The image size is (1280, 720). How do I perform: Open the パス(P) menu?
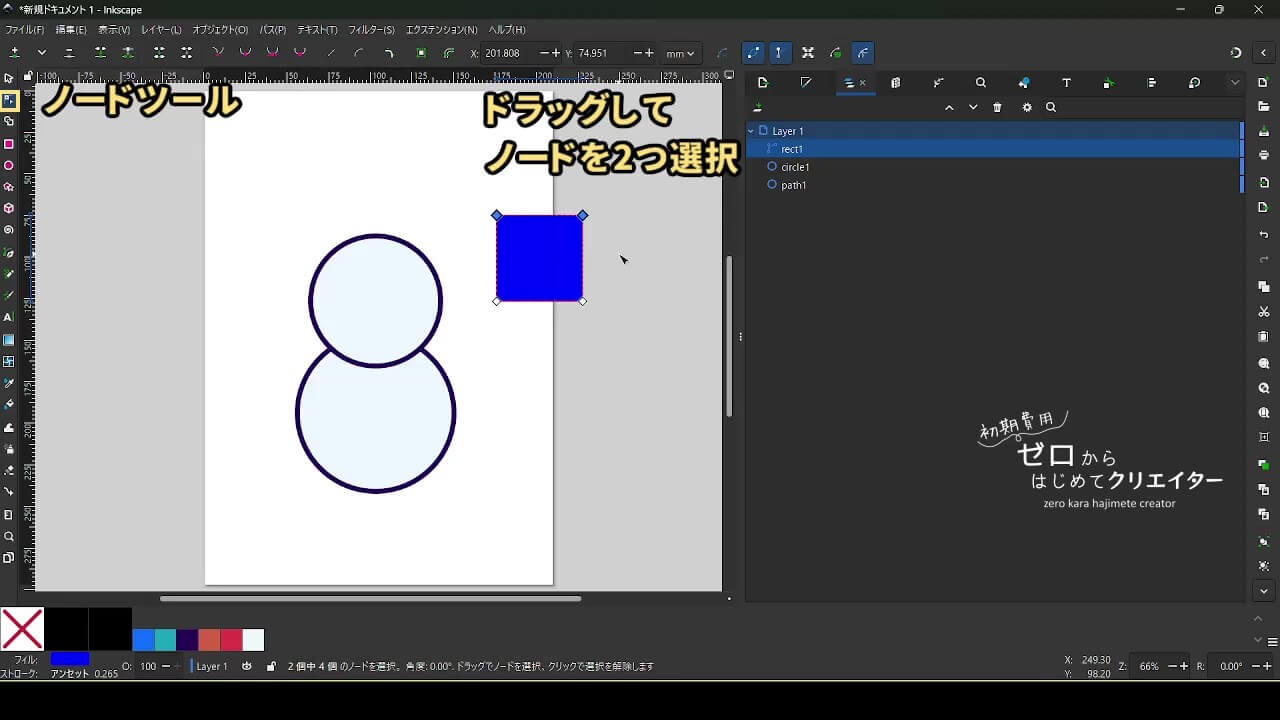[272, 30]
